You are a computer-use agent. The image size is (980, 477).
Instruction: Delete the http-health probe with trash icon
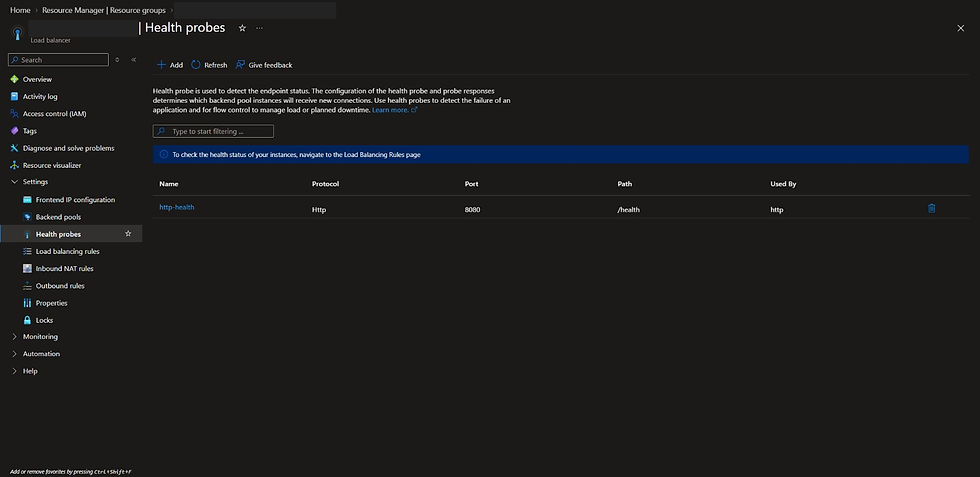pos(931,208)
